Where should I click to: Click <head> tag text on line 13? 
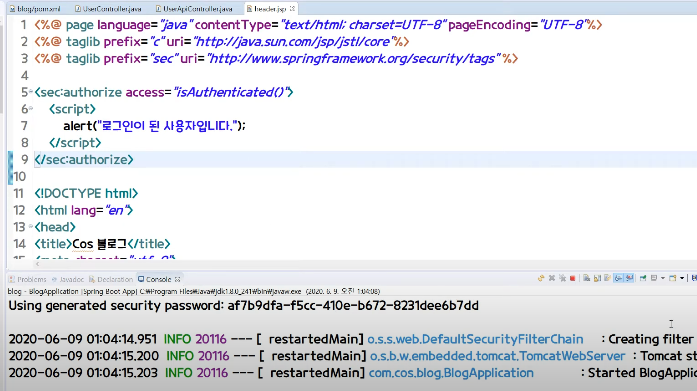pyautogui.click(x=55, y=227)
